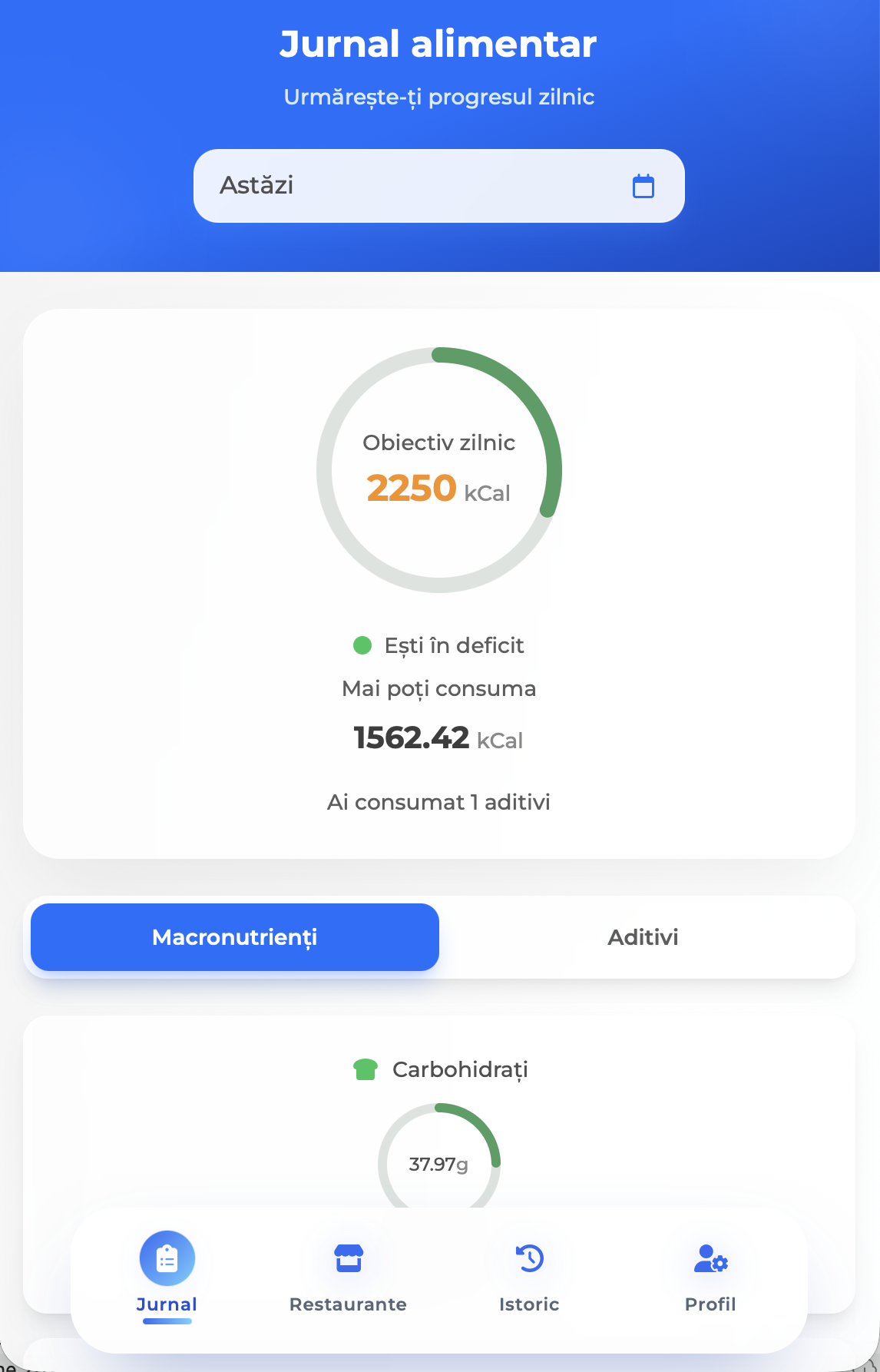Tap the Profil user settings icon
The height and width of the screenshot is (1372, 880).
pyautogui.click(x=710, y=1258)
